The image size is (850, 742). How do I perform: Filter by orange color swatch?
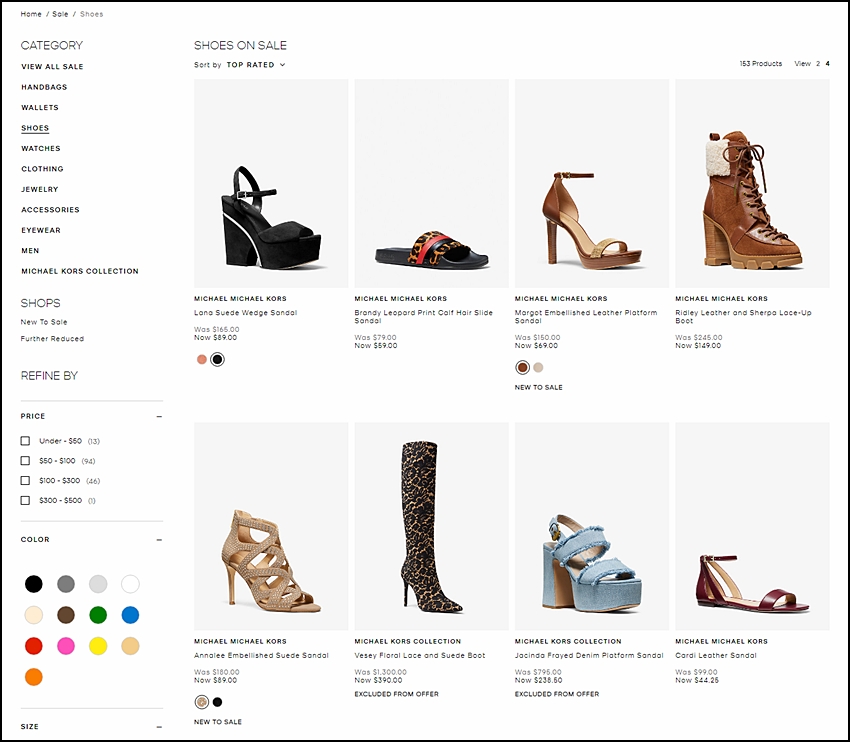[x=34, y=676]
